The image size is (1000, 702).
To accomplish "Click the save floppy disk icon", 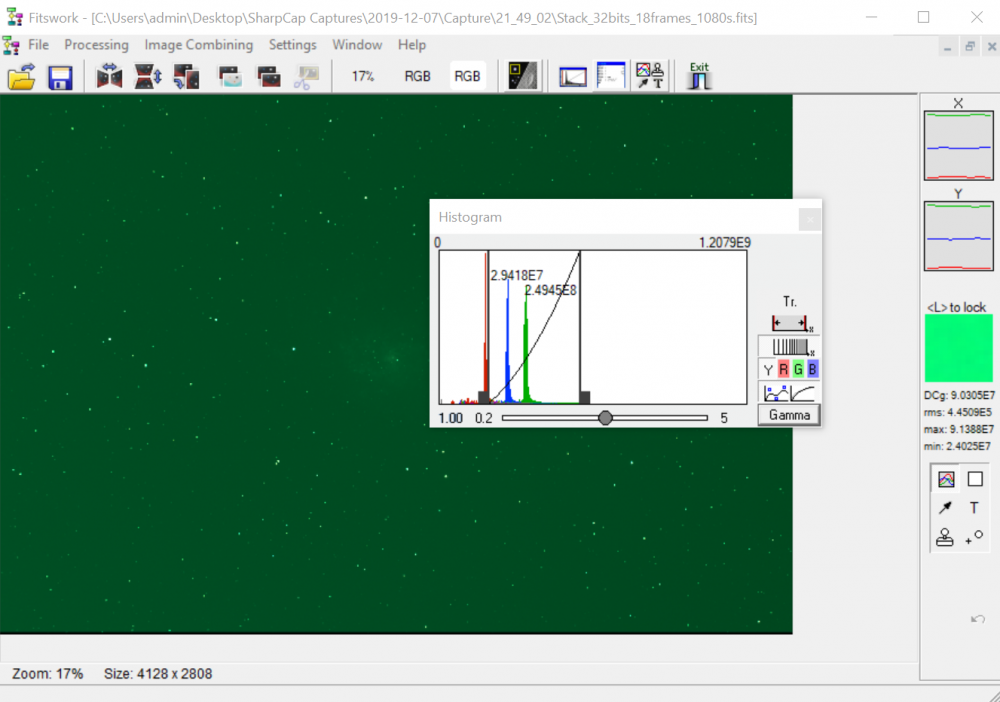I will [x=60, y=77].
